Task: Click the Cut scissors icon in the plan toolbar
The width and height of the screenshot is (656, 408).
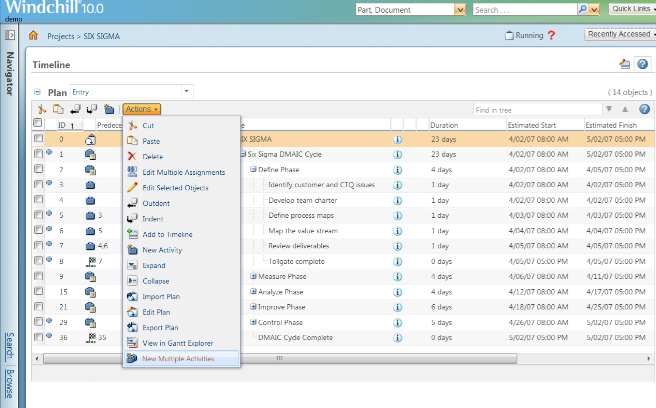Action: [x=41, y=108]
